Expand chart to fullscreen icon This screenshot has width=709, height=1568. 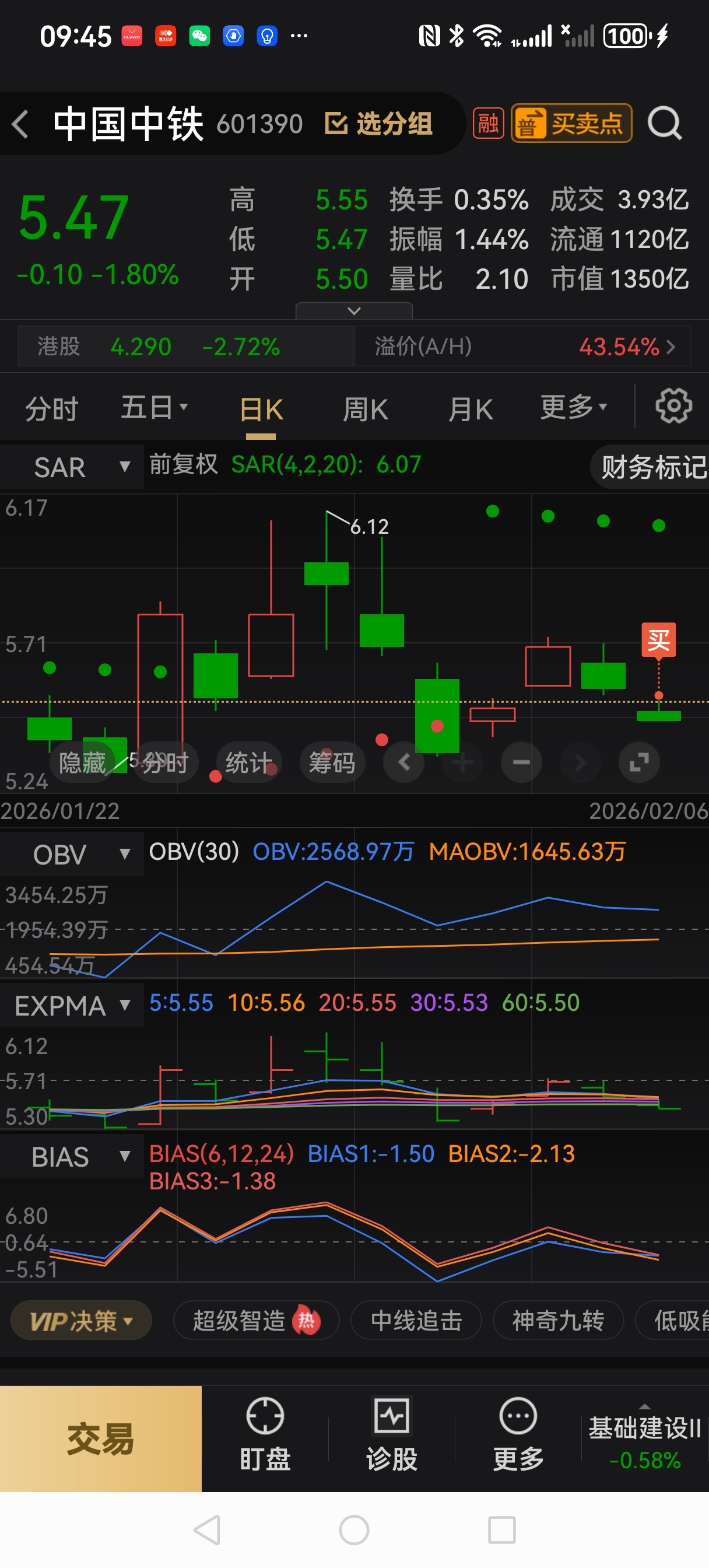[x=639, y=761]
